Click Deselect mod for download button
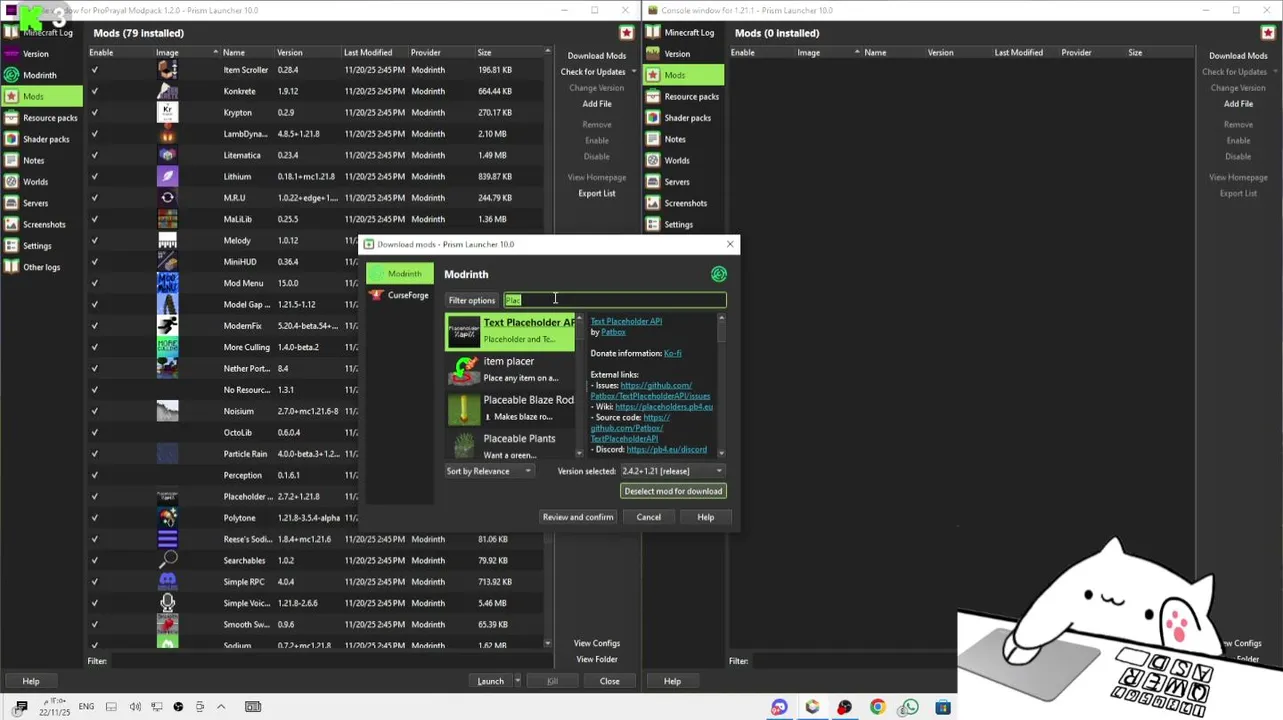Image resolution: width=1283 pixels, height=720 pixels. (673, 491)
